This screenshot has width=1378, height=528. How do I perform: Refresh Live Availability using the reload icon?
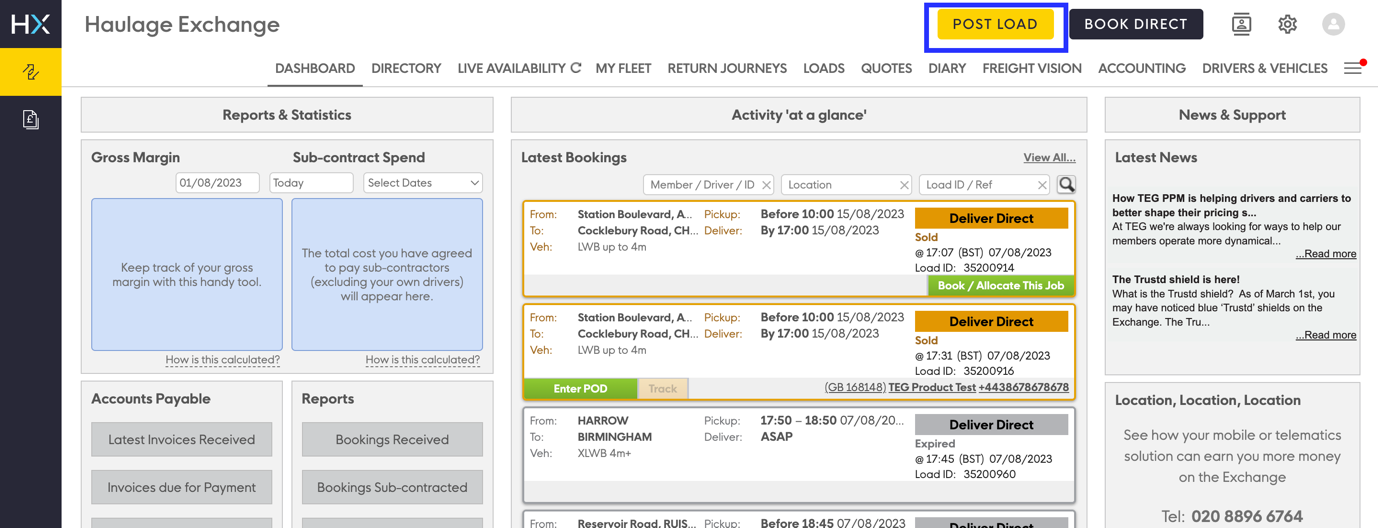tap(575, 68)
